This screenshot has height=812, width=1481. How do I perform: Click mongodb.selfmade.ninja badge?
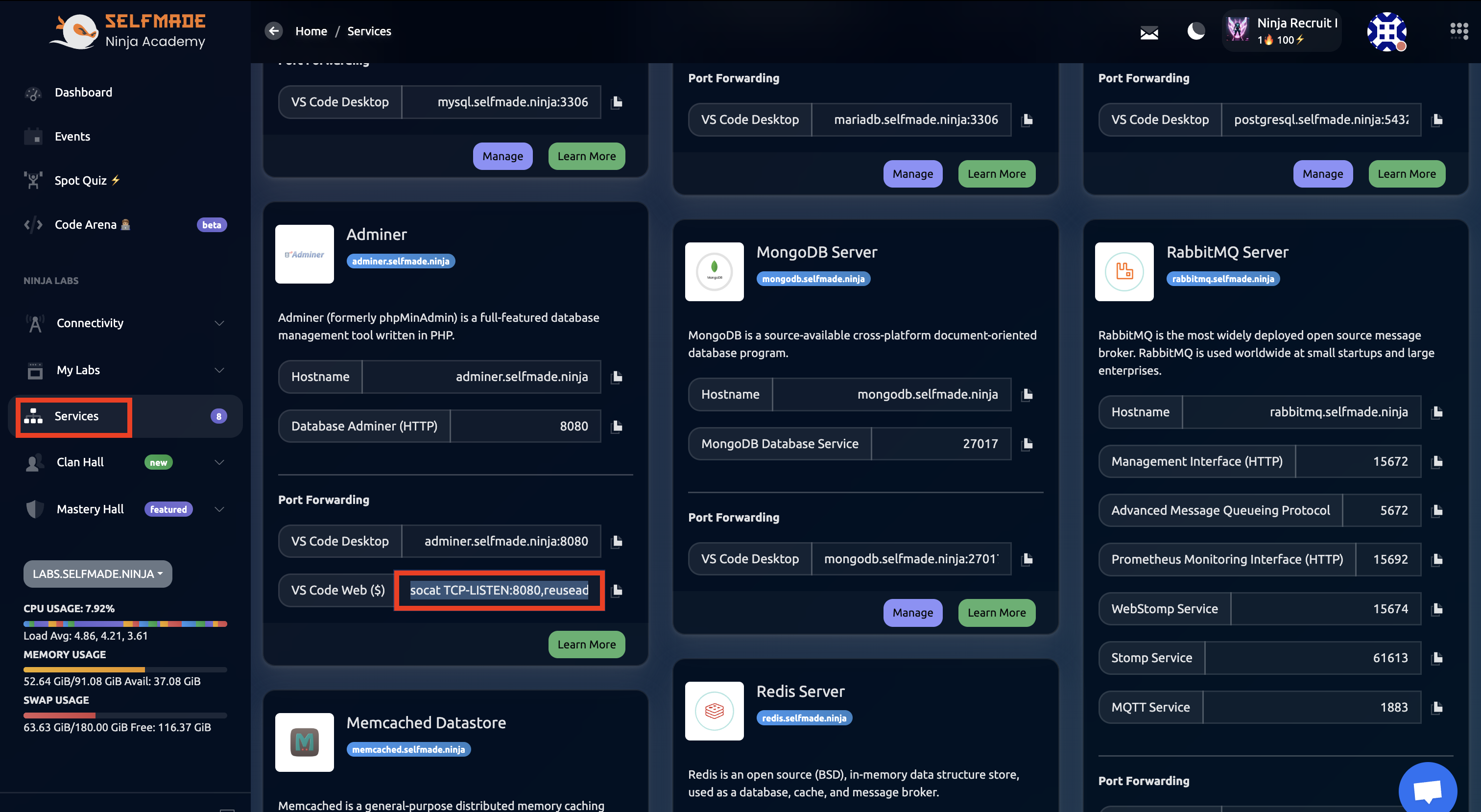point(813,279)
